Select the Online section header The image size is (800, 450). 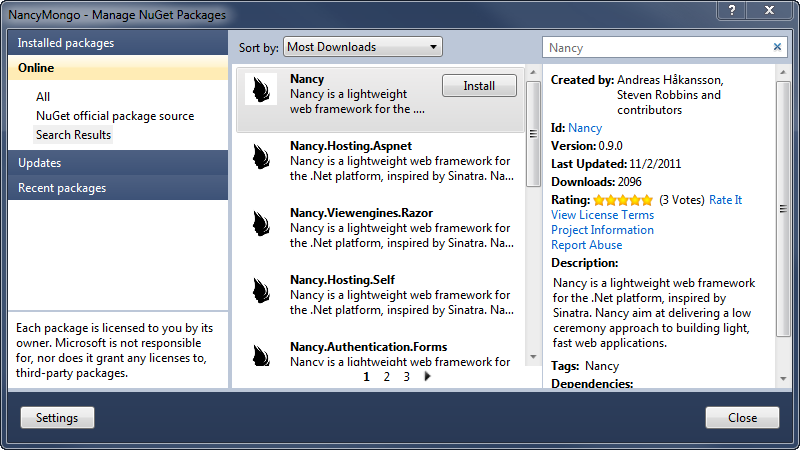coord(118,68)
